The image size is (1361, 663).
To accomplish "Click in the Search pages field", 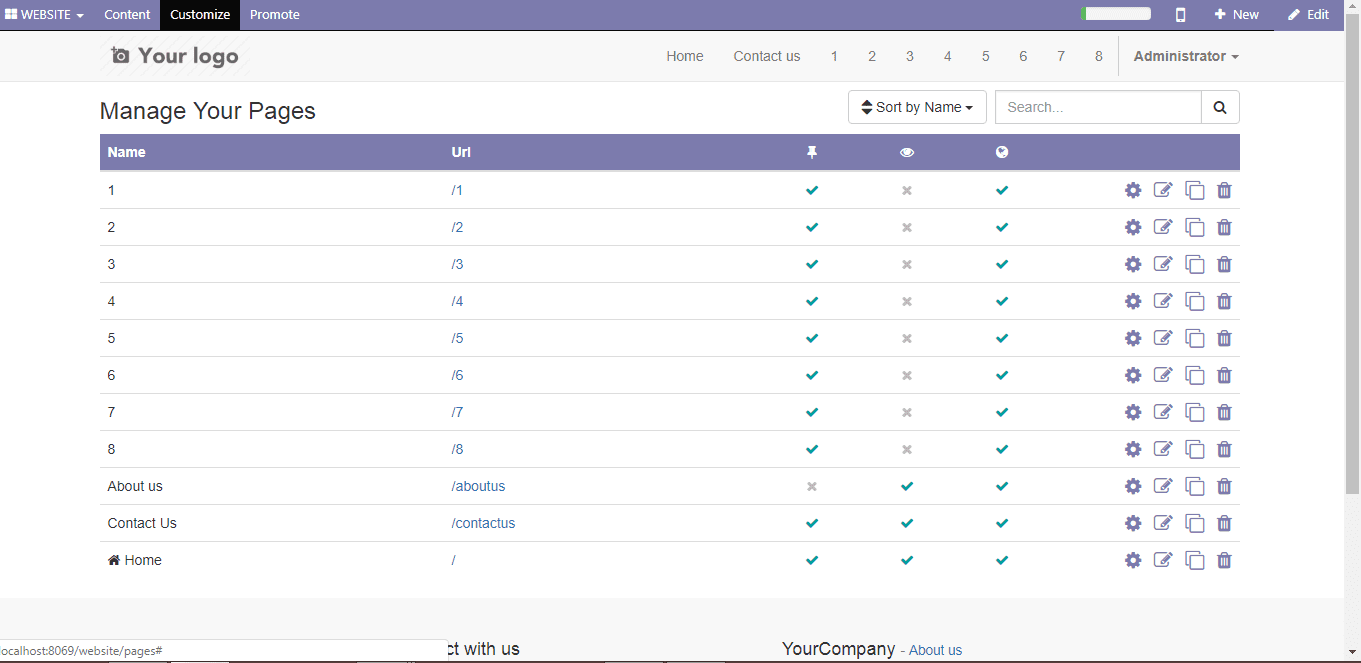I will (1098, 107).
